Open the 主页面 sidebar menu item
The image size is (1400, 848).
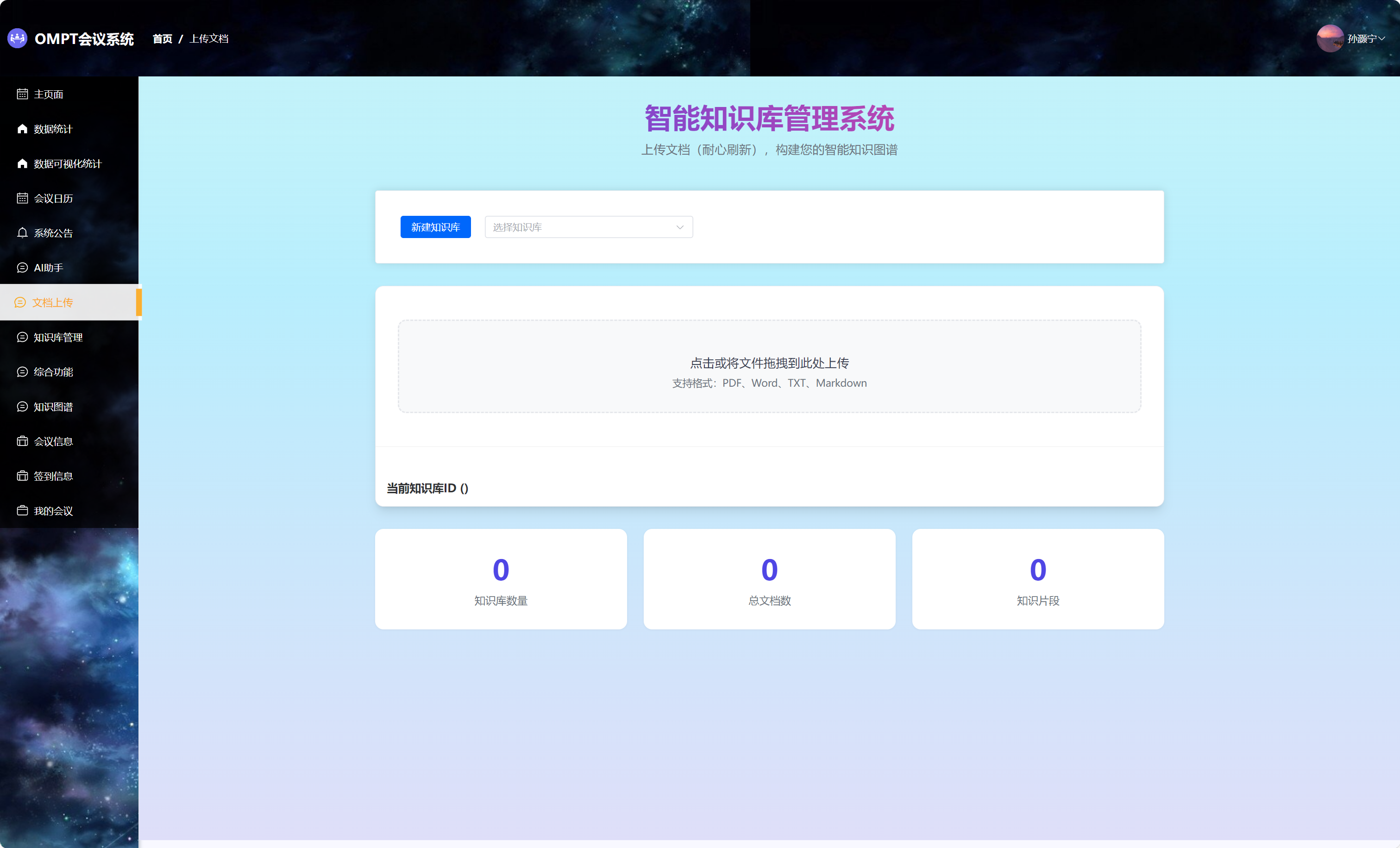[69, 94]
